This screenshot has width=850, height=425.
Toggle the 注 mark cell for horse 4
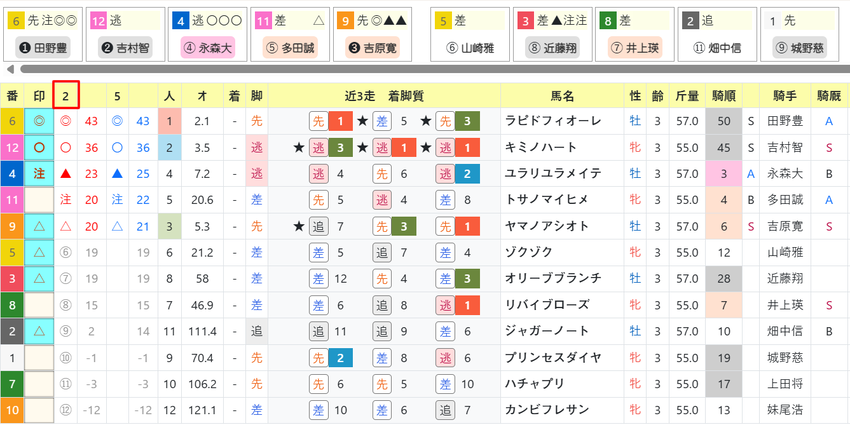pos(39,174)
